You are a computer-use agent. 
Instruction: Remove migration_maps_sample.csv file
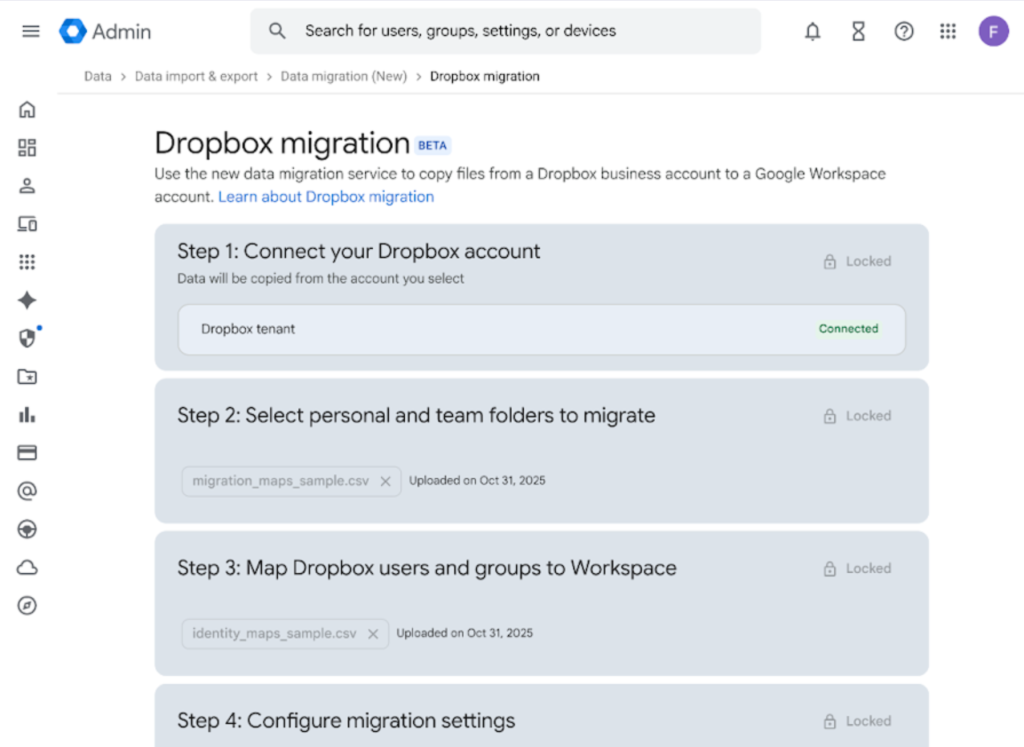click(x=385, y=481)
